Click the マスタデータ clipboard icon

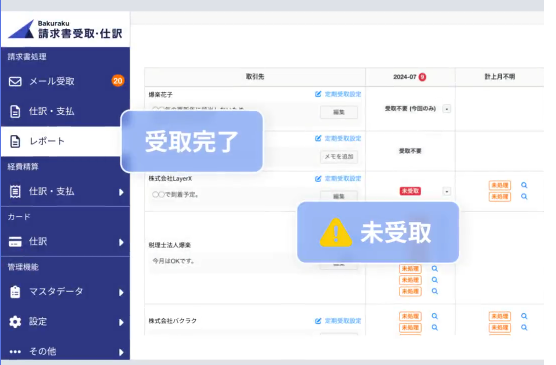[15, 292]
